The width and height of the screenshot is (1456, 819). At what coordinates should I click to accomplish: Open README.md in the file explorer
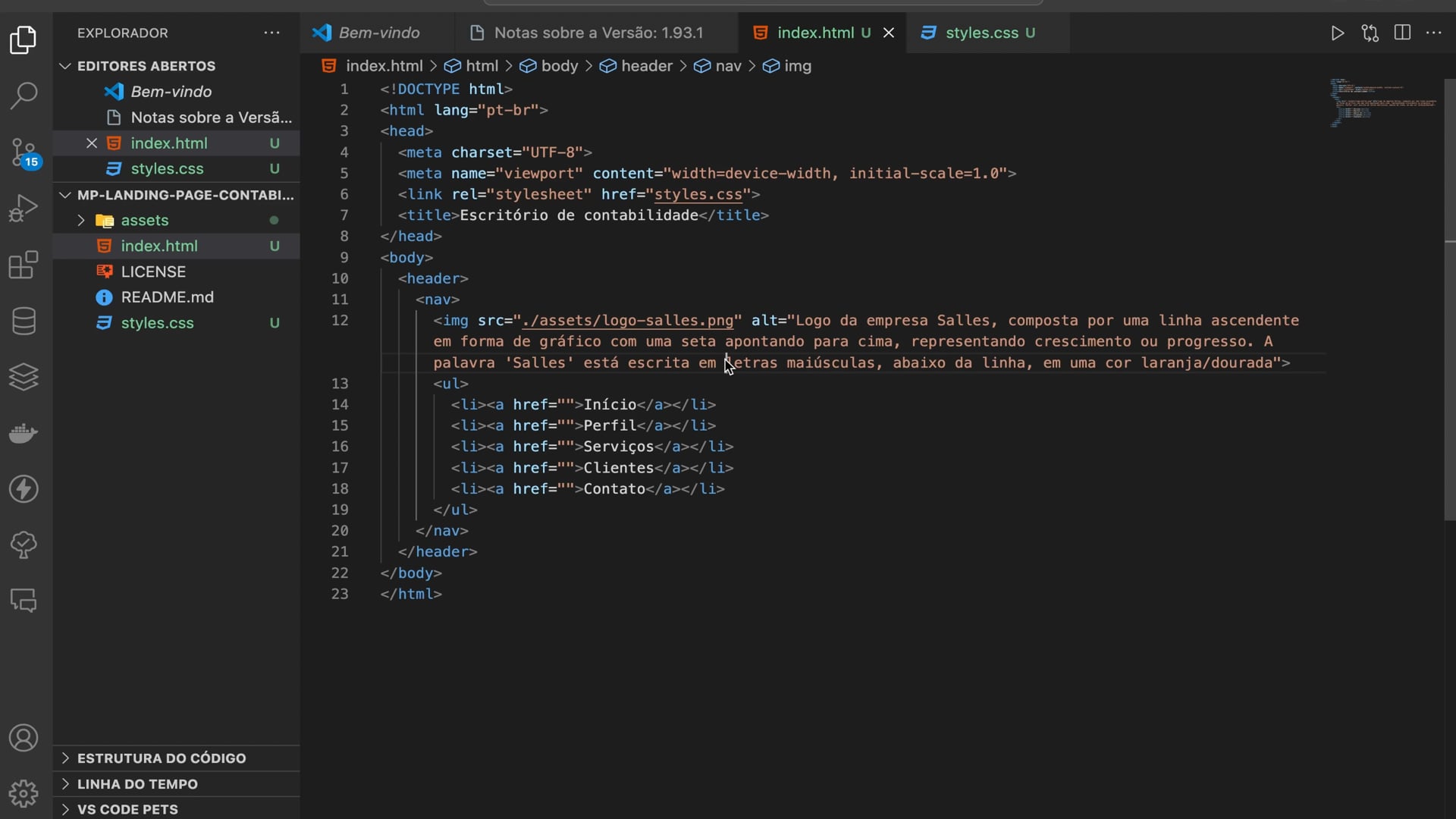point(167,297)
